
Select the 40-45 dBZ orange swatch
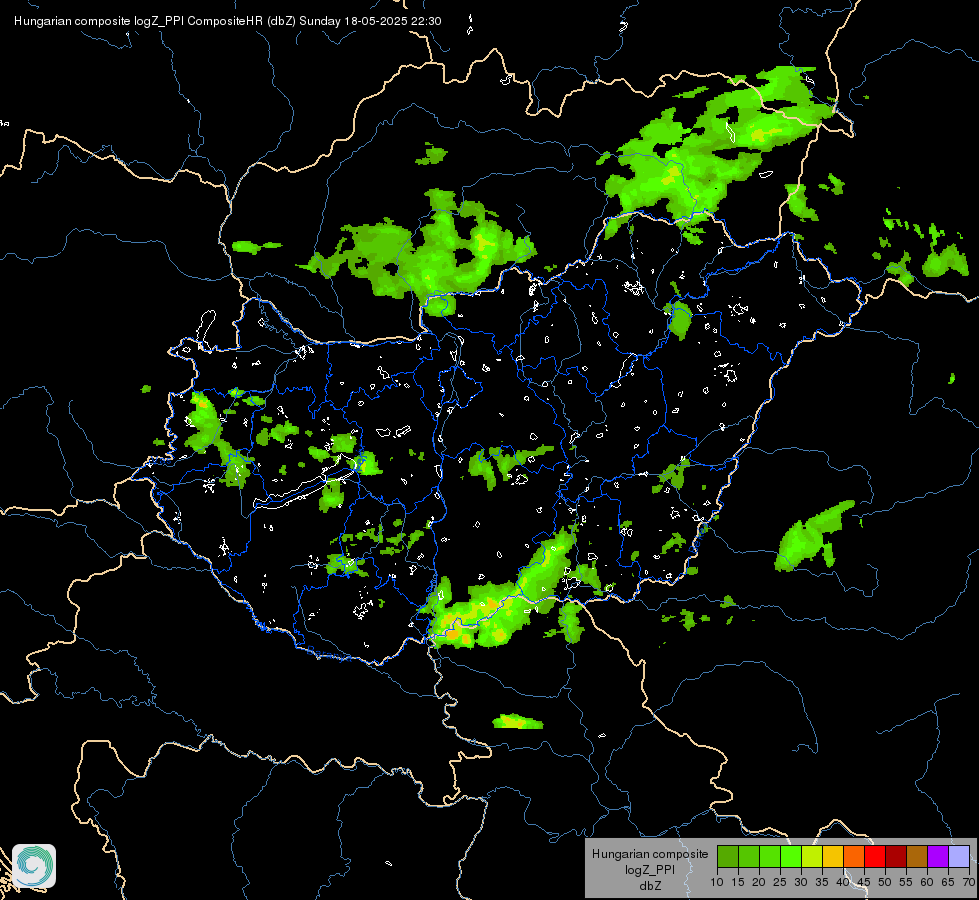click(x=854, y=856)
